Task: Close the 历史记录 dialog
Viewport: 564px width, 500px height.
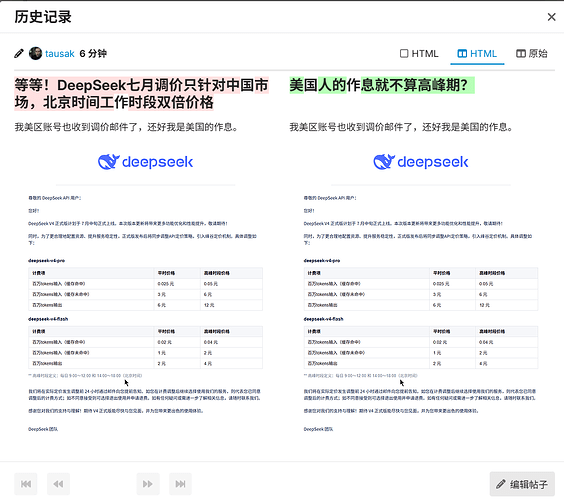Action: pos(551,17)
